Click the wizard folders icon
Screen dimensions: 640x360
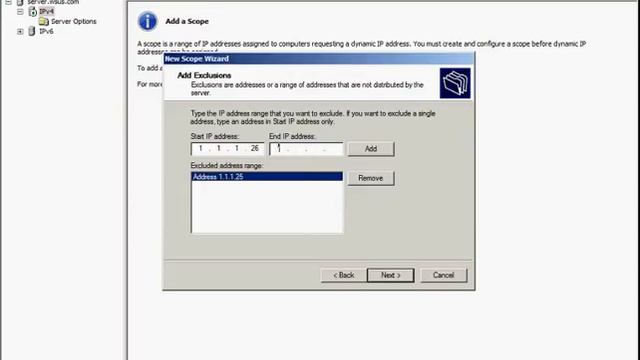(455, 83)
